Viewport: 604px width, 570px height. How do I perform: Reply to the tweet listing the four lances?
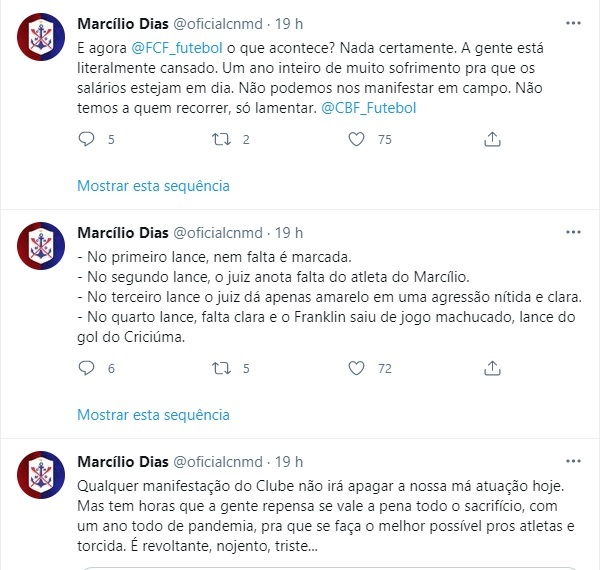86,368
